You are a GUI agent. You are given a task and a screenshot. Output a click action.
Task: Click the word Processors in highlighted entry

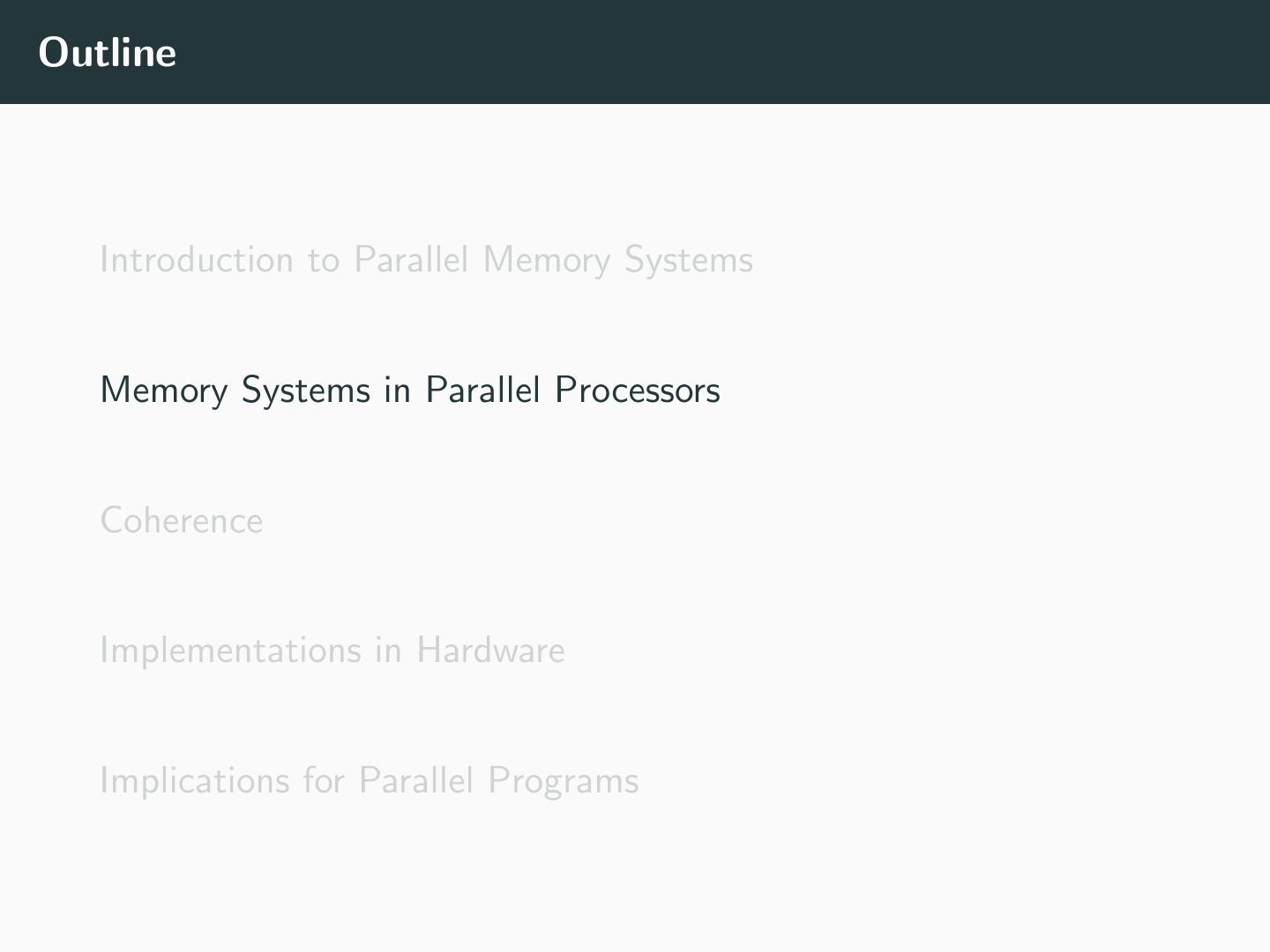(637, 390)
